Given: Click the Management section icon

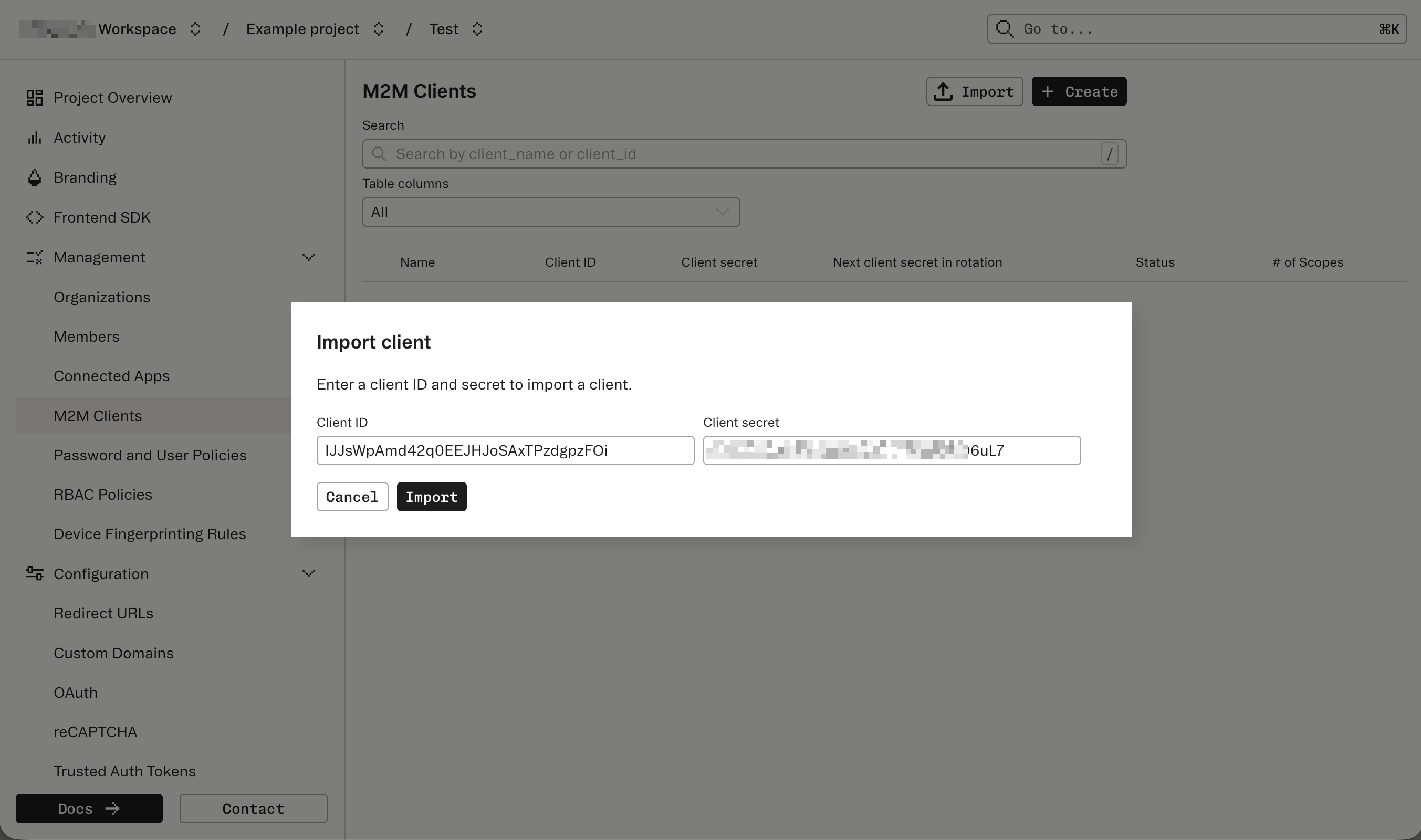Looking at the screenshot, I should coord(34,257).
